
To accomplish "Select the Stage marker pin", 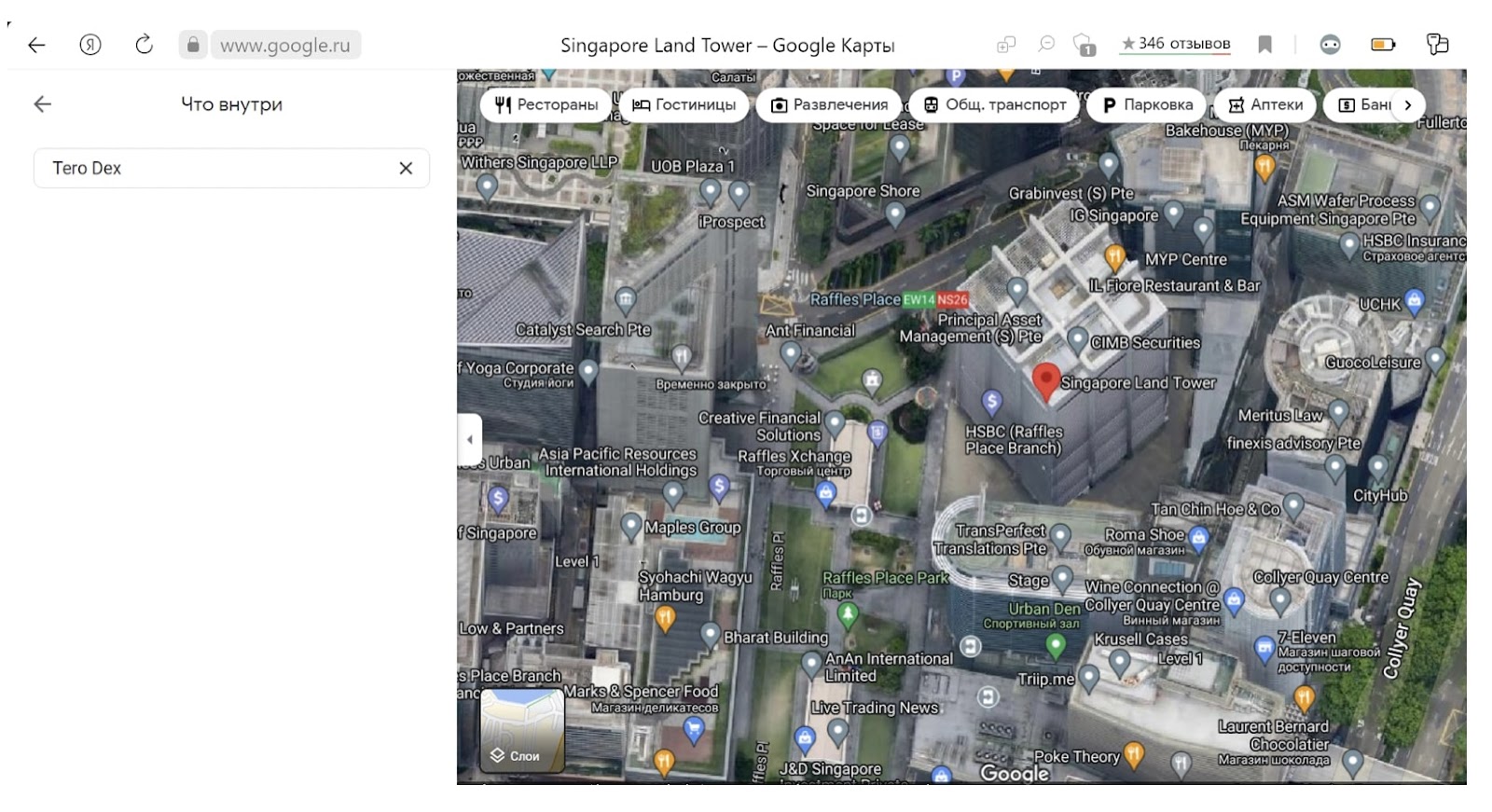I will tap(1063, 579).
